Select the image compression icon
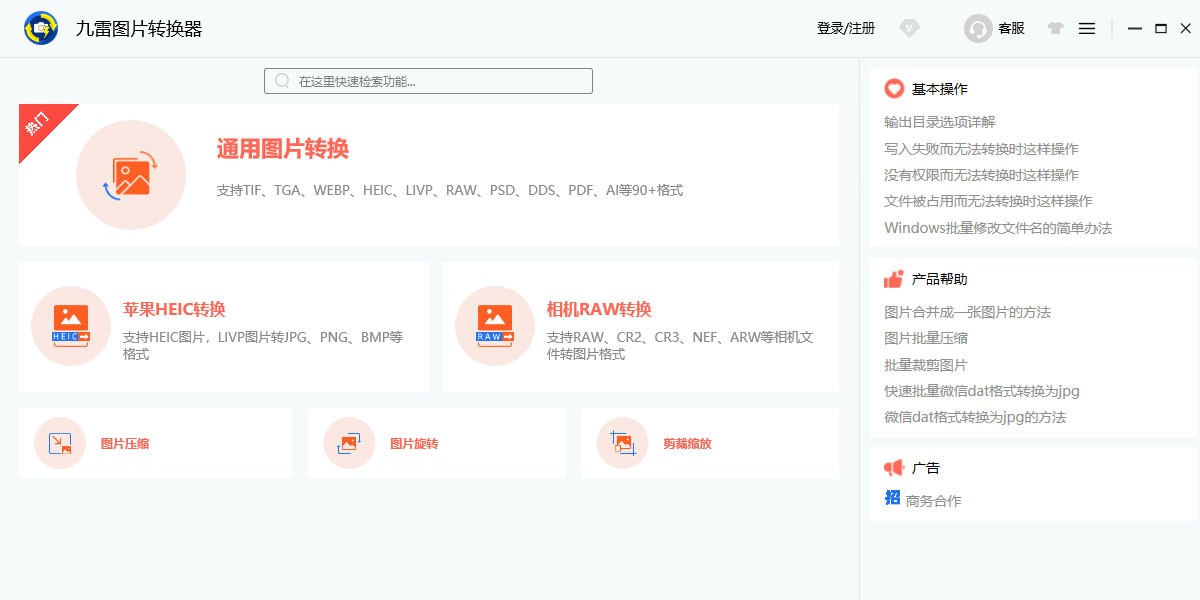 point(60,443)
